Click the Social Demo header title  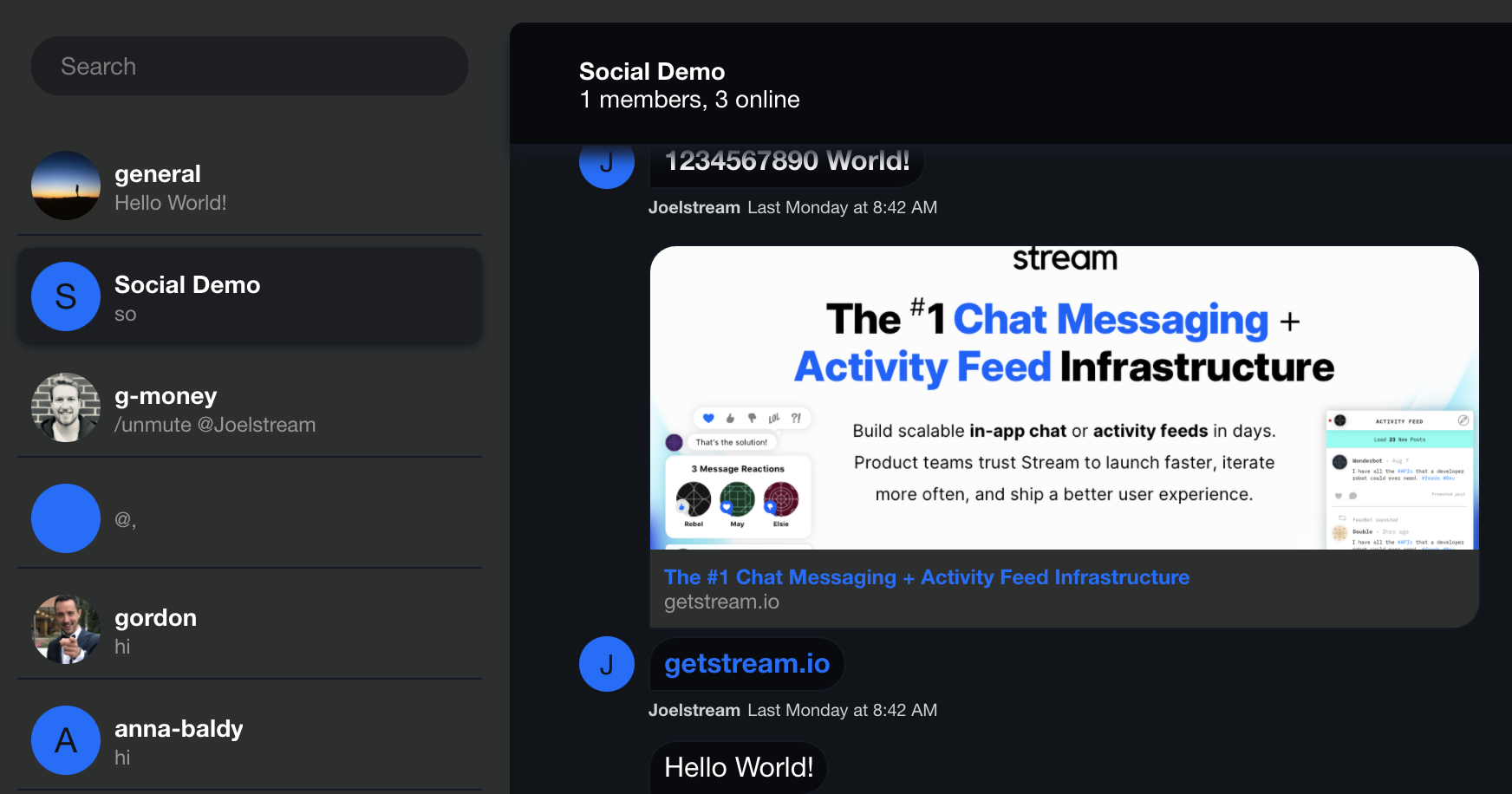click(x=652, y=71)
